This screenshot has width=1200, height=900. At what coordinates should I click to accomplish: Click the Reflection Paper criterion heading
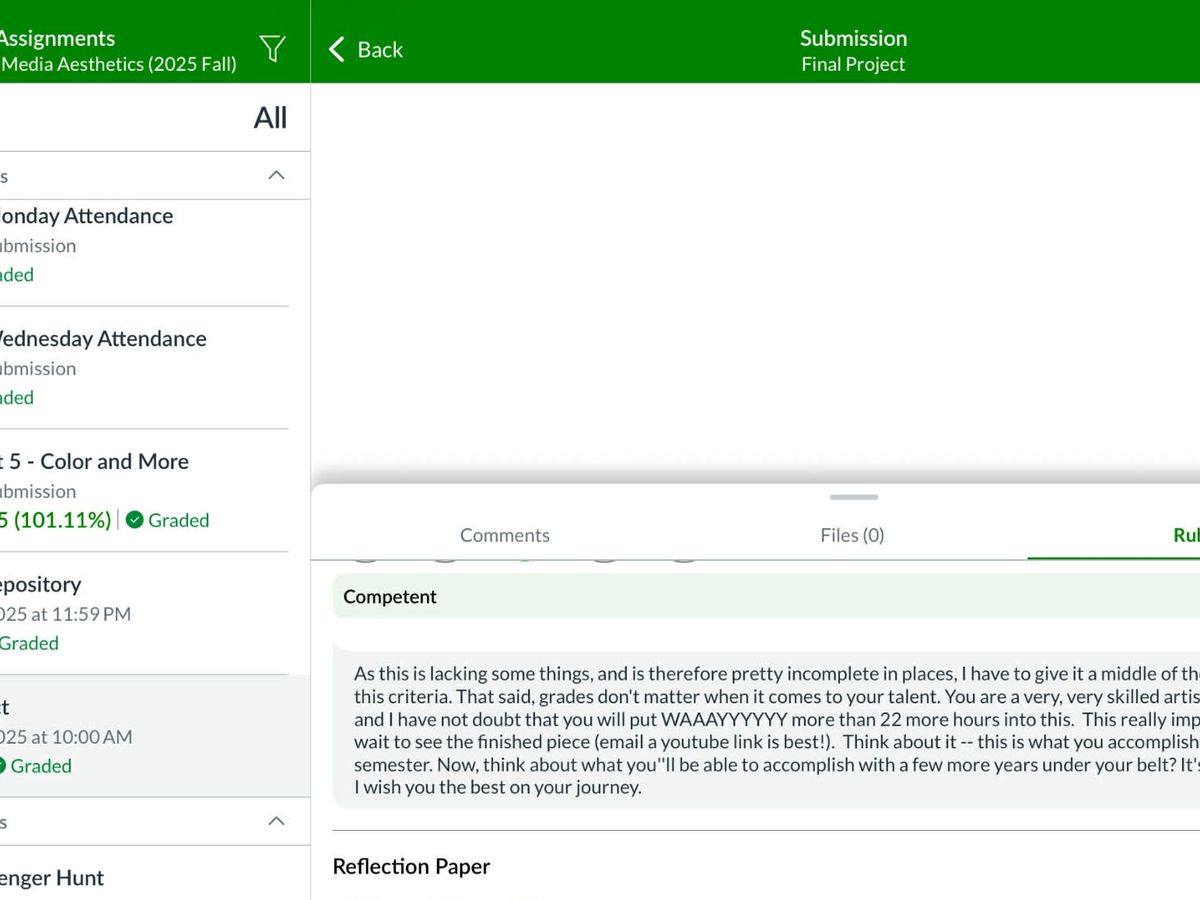tap(411, 866)
